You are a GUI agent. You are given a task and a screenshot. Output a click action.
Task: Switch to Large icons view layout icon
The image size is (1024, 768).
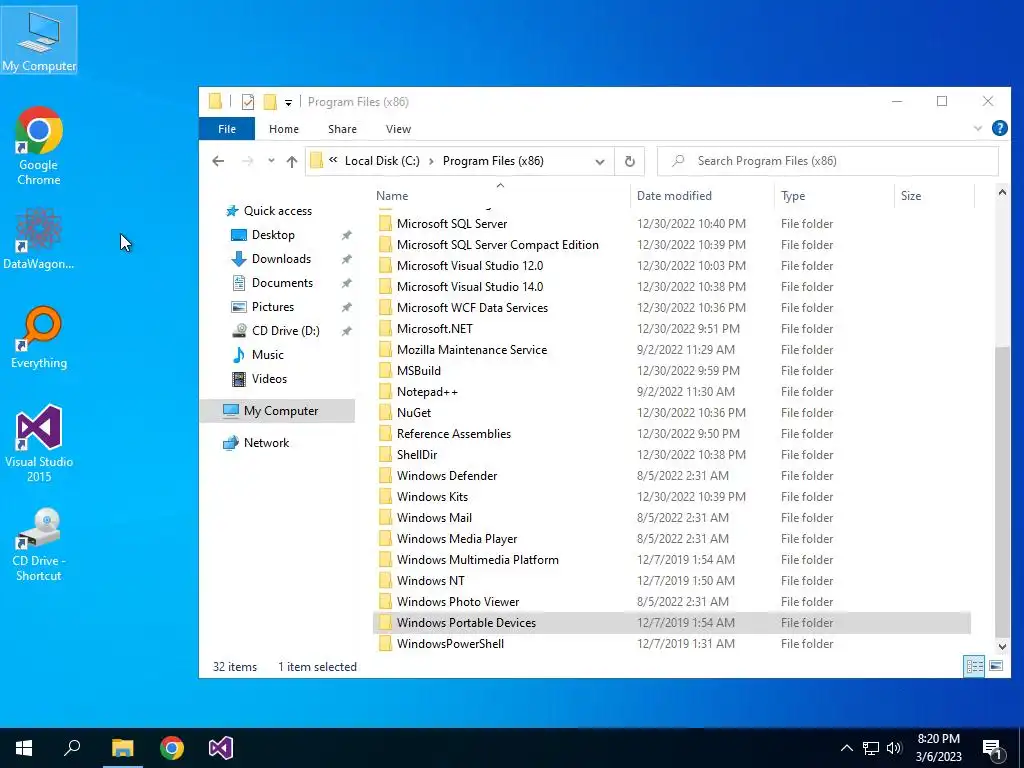996,666
